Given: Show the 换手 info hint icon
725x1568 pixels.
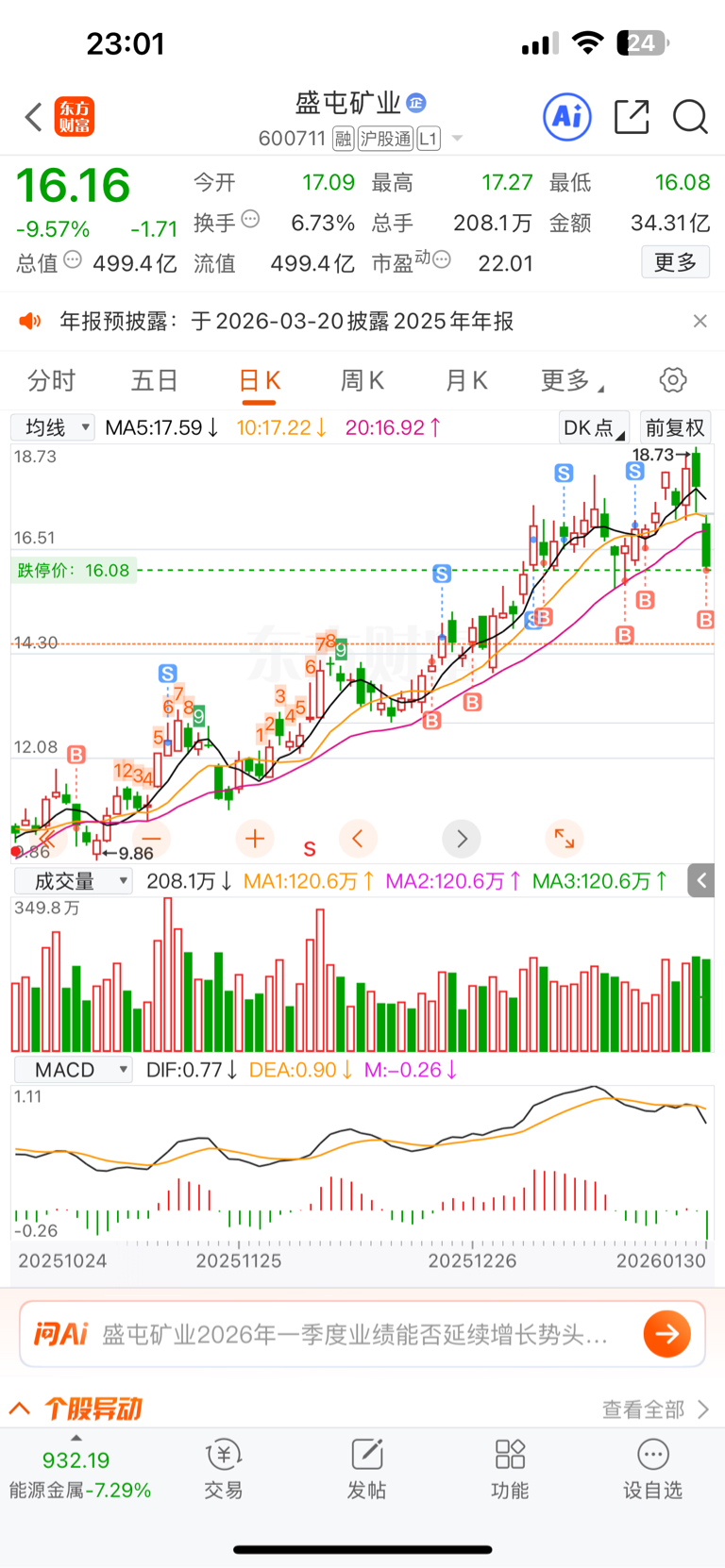Looking at the screenshot, I should [250, 219].
